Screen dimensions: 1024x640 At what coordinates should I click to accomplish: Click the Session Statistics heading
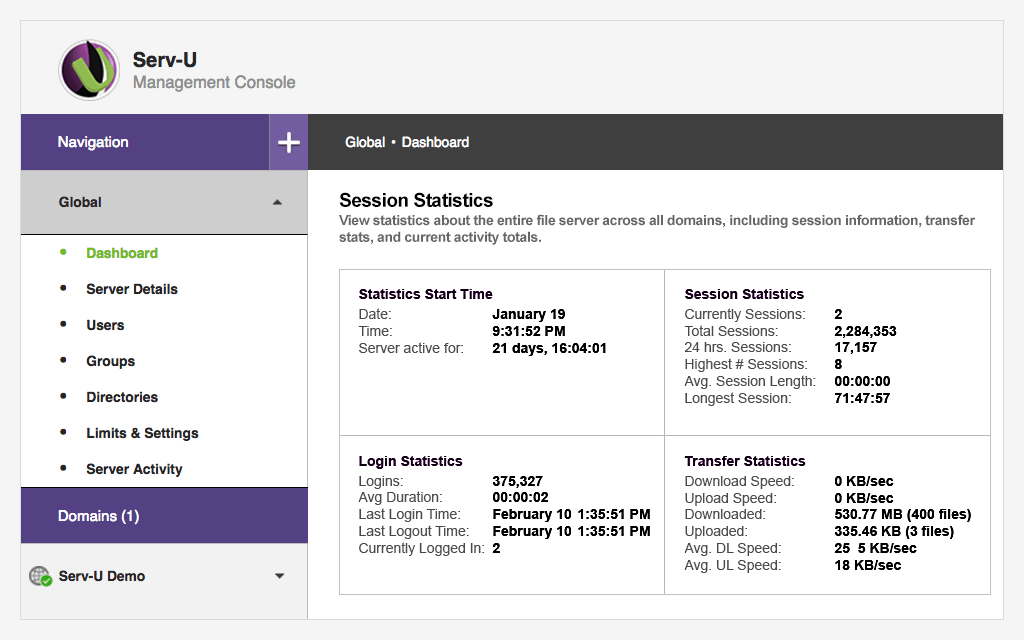tap(416, 200)
